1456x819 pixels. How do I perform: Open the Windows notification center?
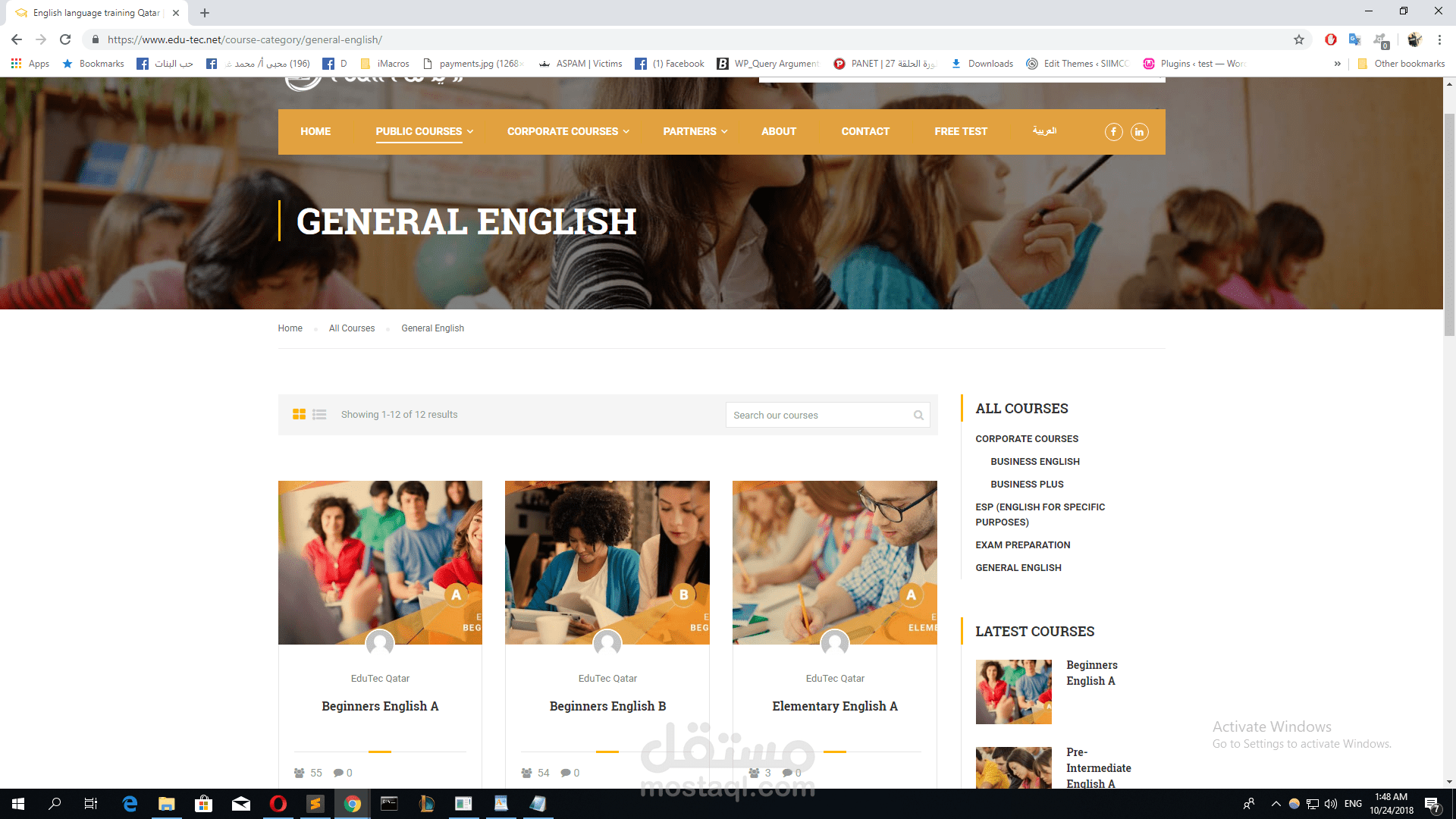tap(1432, 804)
